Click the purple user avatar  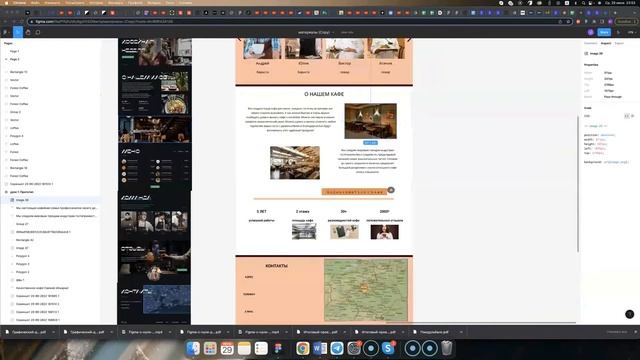[591, 32]
